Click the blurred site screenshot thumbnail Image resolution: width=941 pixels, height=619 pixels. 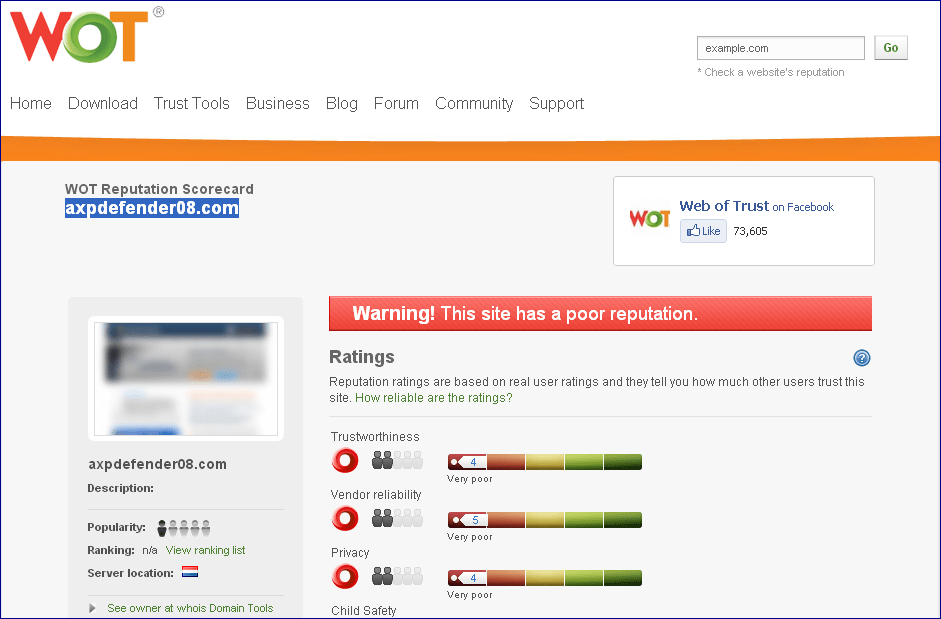(x=186, y=379)
